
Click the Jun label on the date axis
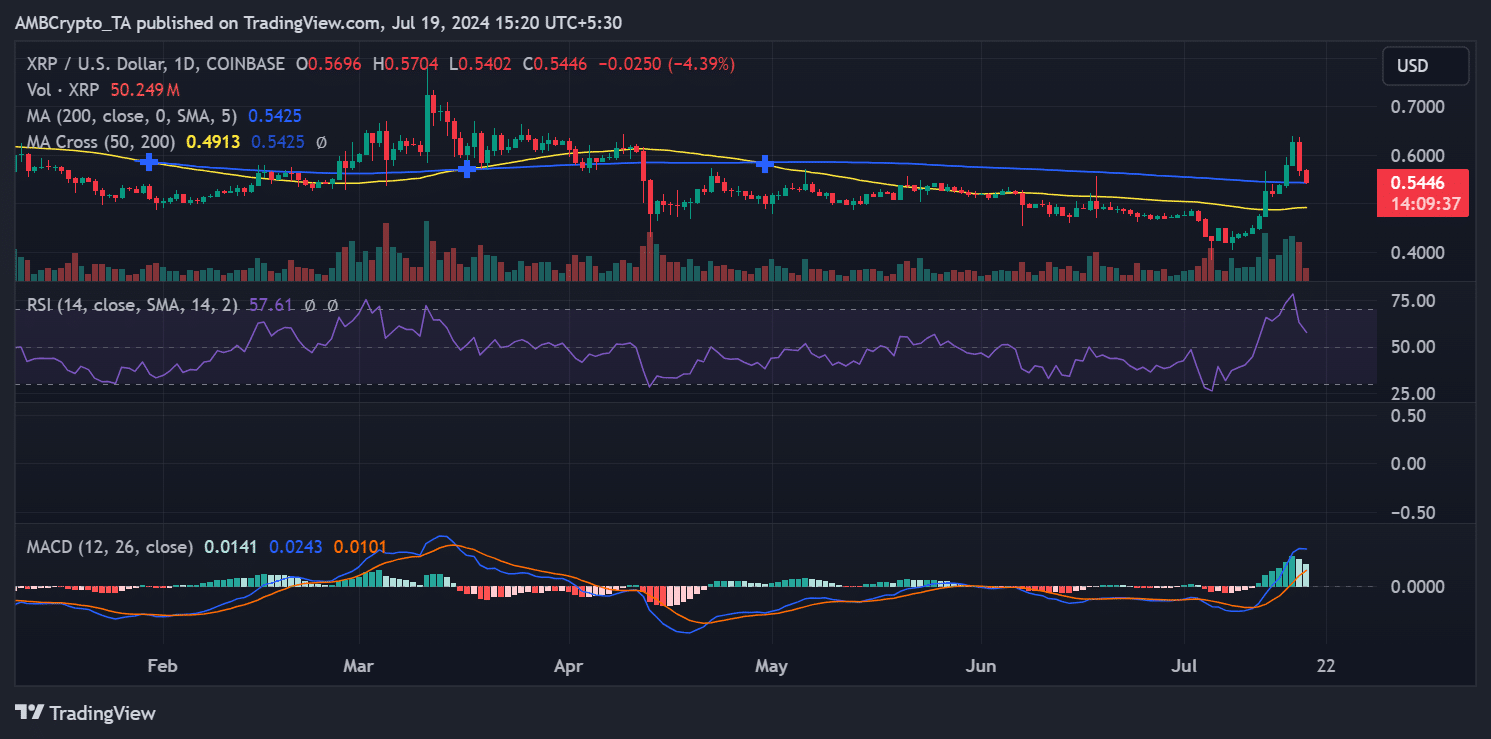coord(980,665)
